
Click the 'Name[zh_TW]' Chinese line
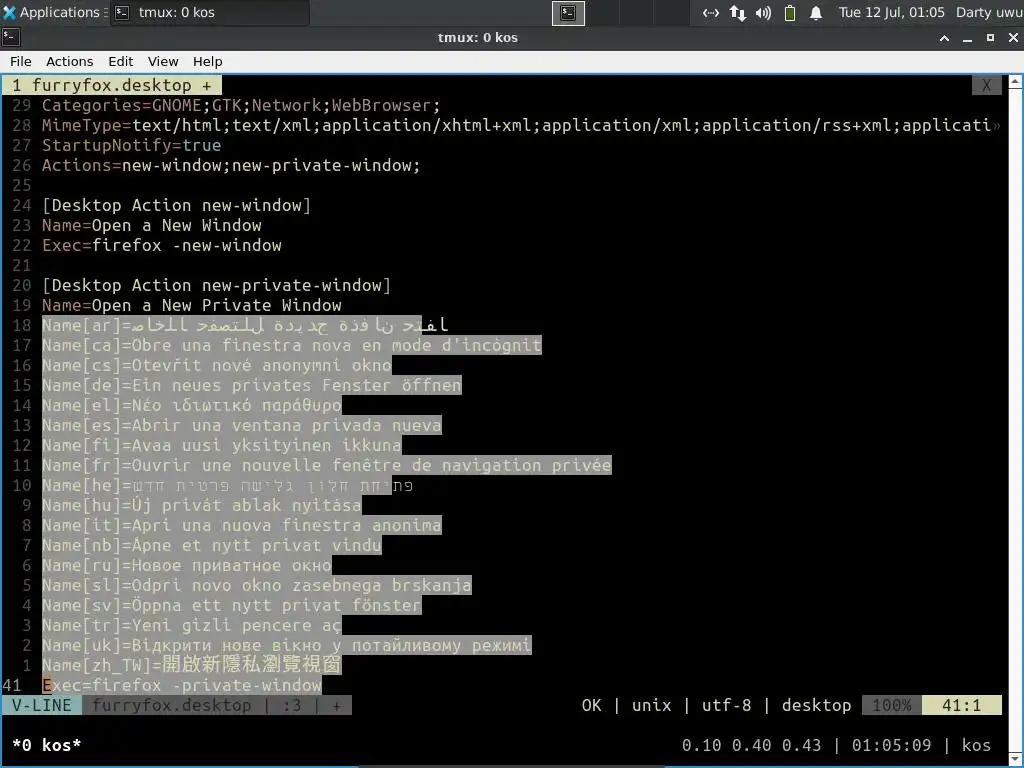coord(191,665)
